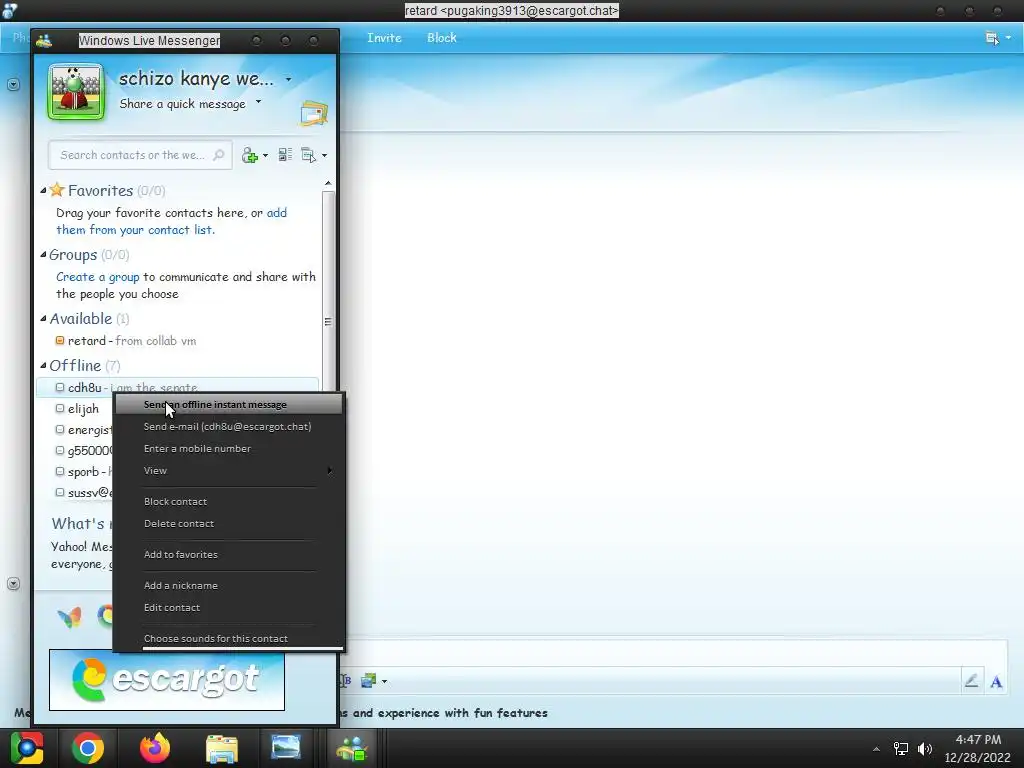
Task: Open the quick message dropdown arrow
Action: click(x=259, y=102)
